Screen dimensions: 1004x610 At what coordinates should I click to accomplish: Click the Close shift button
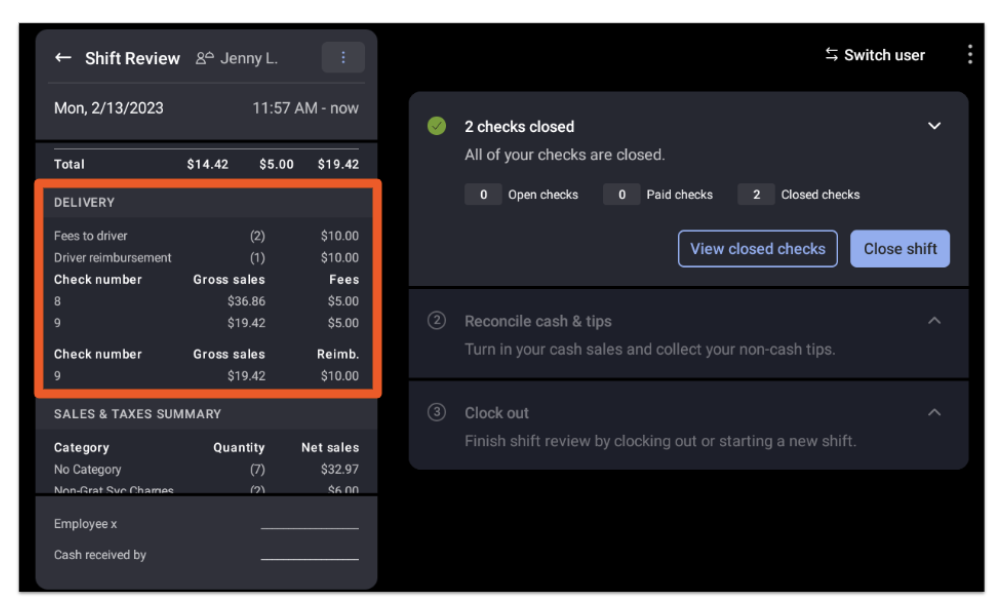point(900,248)
